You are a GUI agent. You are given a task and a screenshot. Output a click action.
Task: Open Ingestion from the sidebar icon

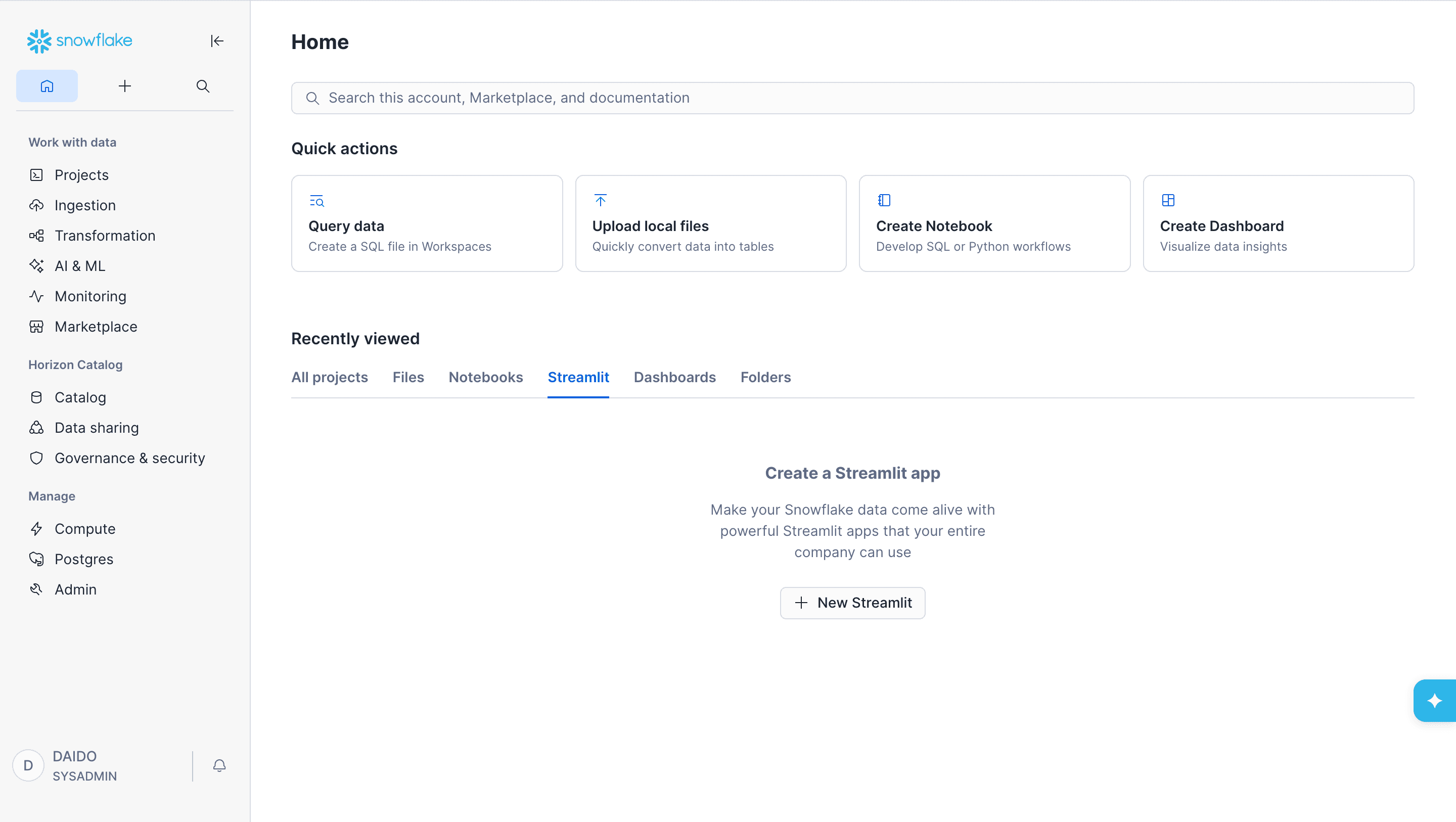(36, 205)
